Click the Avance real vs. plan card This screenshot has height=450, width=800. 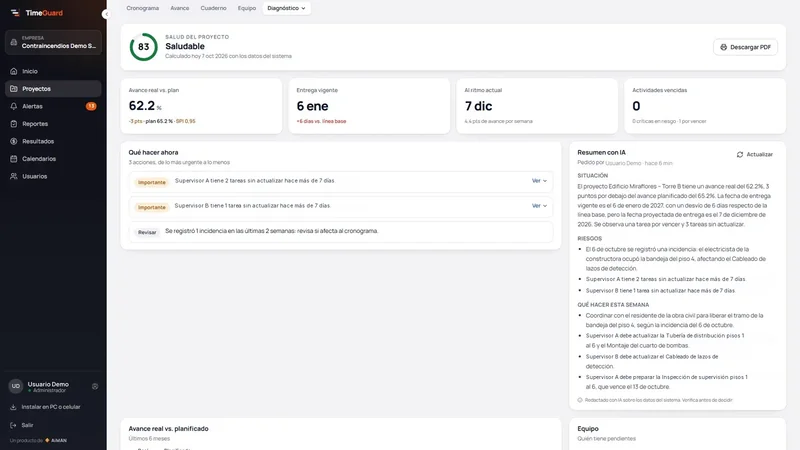click(x=201, y=106)
